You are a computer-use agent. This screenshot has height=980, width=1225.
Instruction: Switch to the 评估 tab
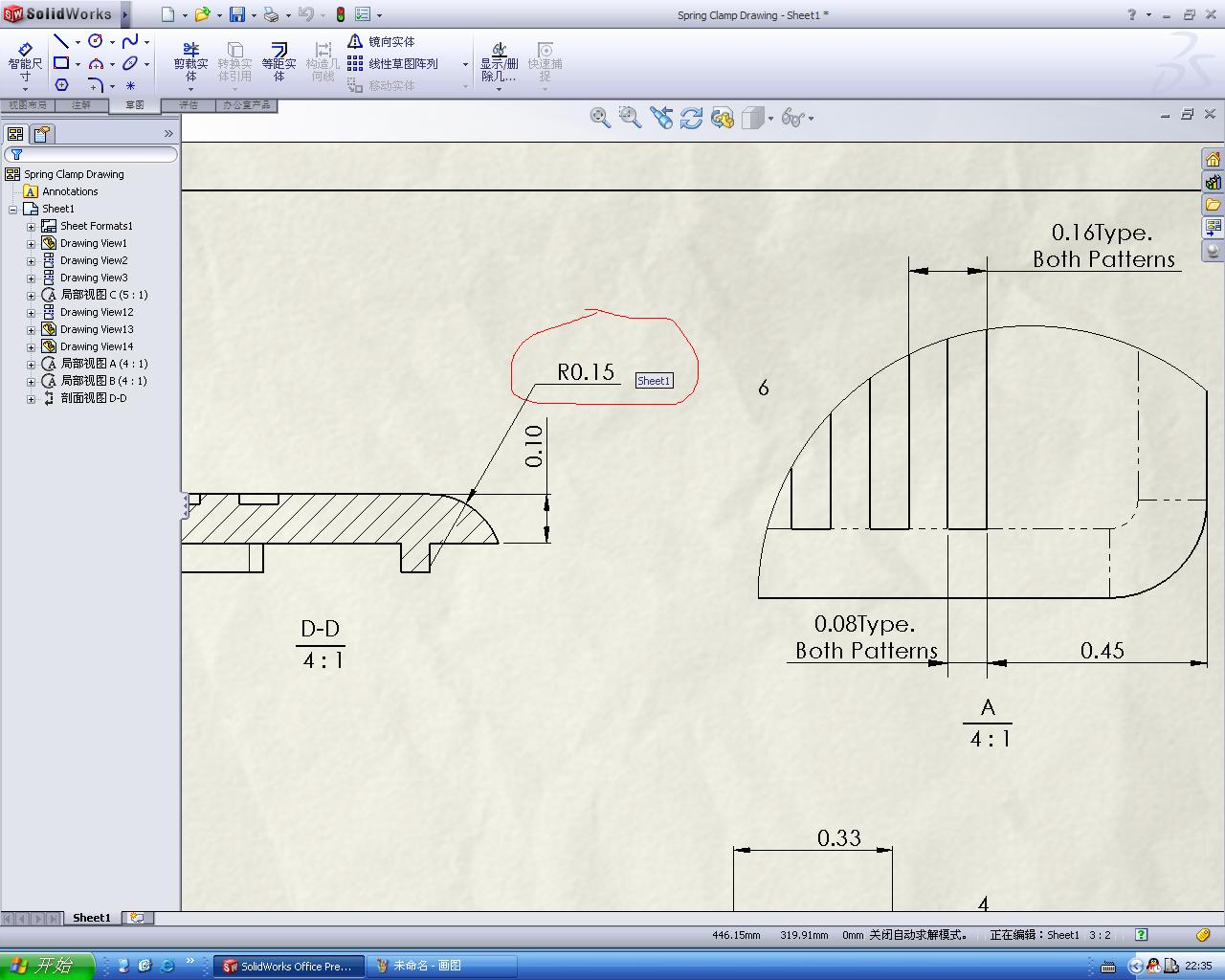[x=189, y=105]
